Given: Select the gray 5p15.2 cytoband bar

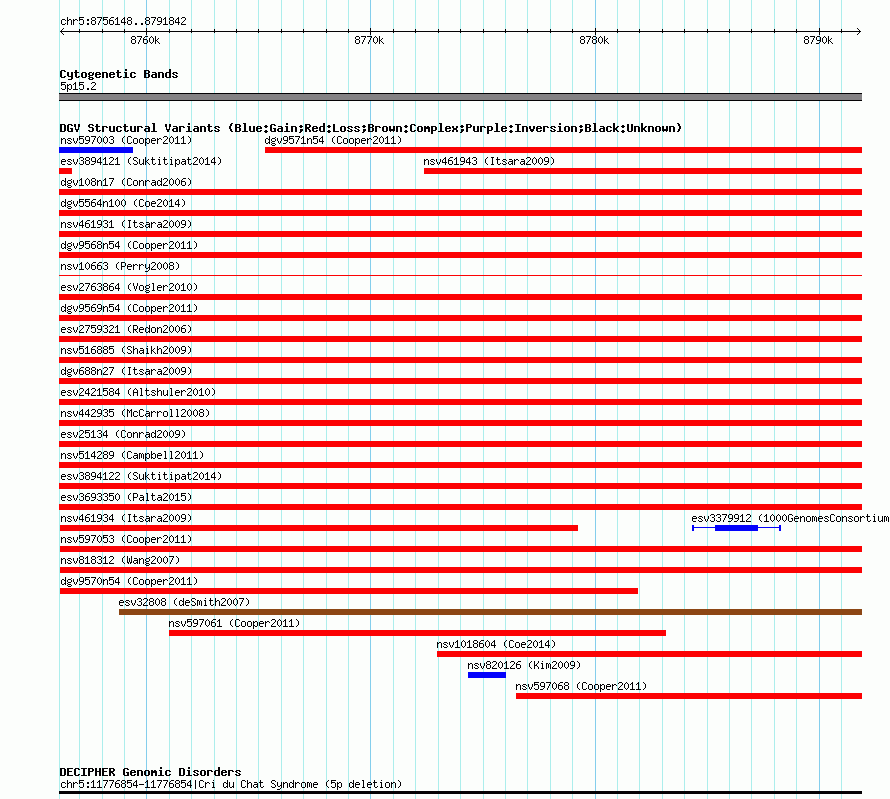Looking at the screenshot, I should 461,97.
